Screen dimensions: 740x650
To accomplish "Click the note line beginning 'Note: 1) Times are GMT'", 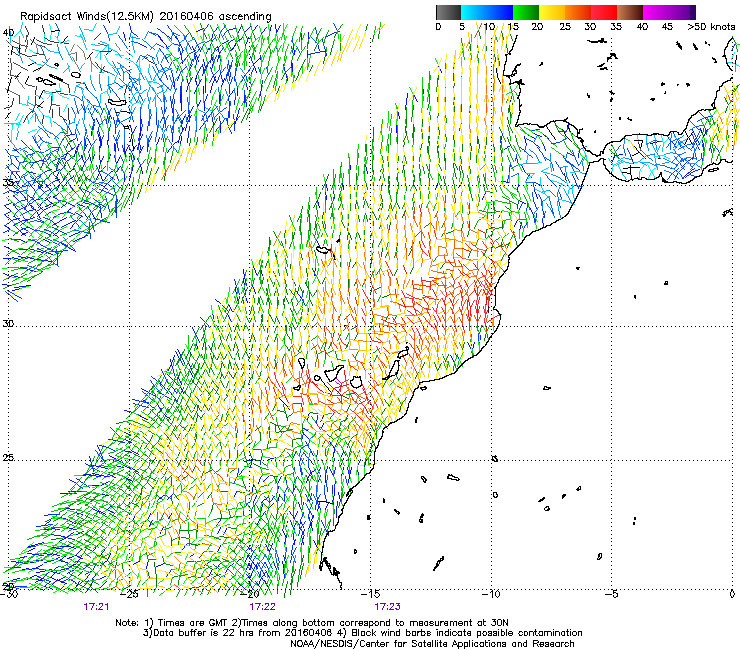I will coord(312,623).
